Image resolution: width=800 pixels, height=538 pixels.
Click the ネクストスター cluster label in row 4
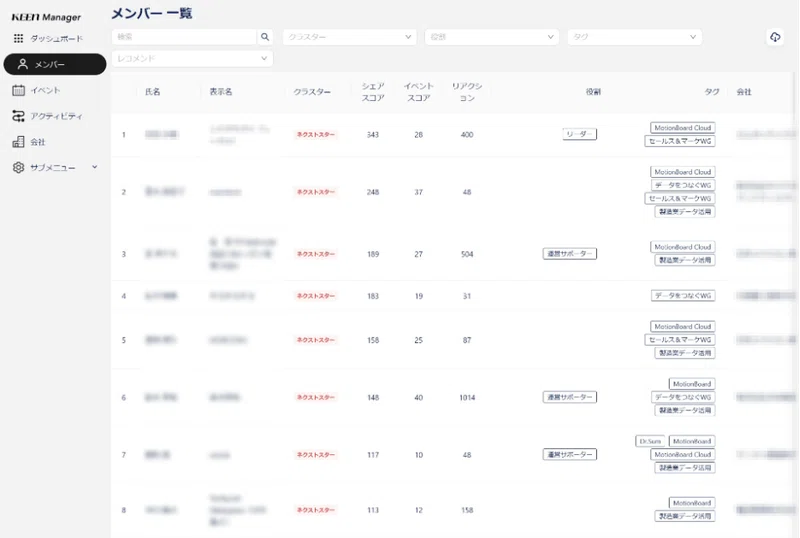[x=316, y=296]
